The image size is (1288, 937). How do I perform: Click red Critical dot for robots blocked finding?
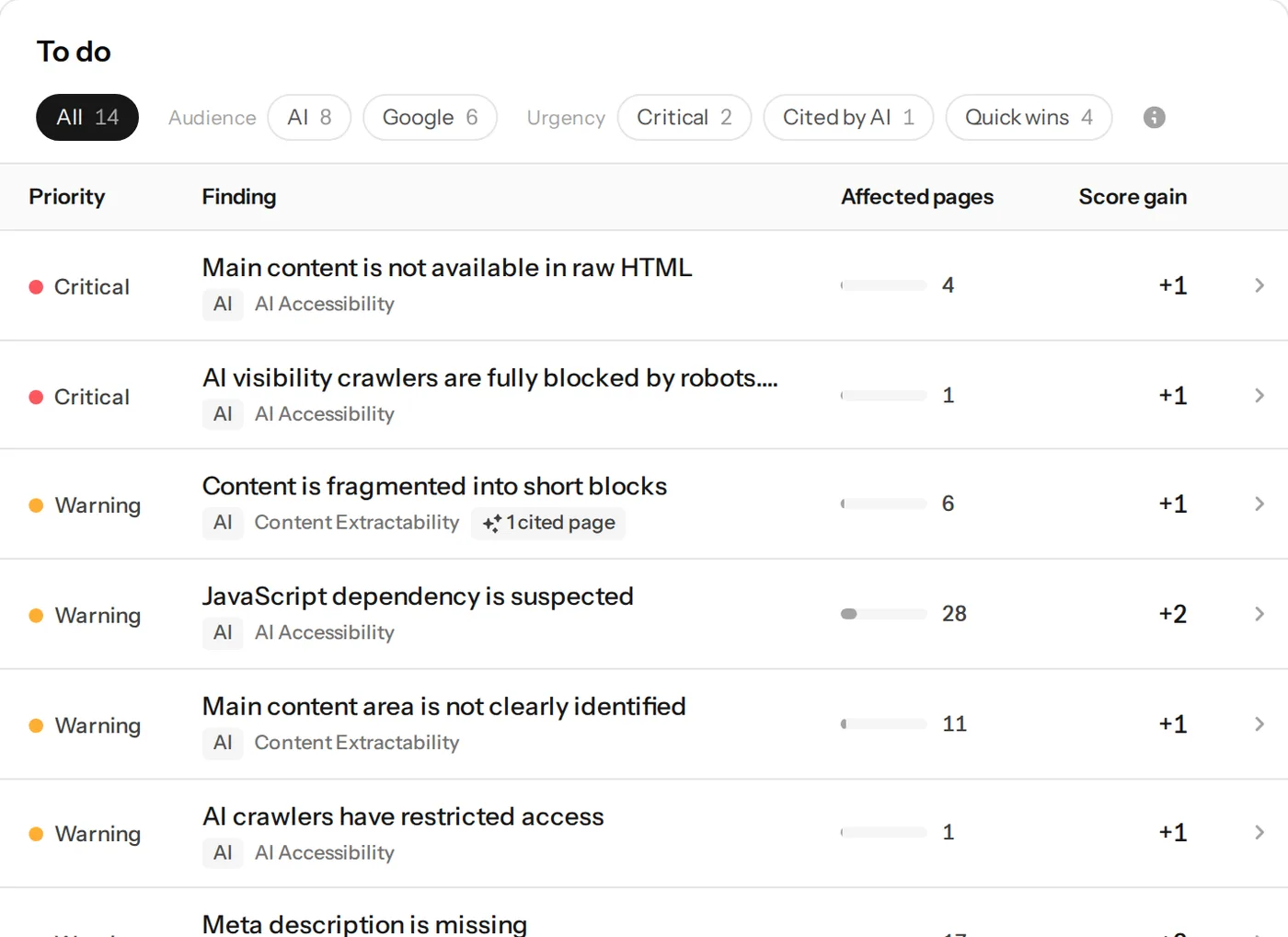[36, 398]
